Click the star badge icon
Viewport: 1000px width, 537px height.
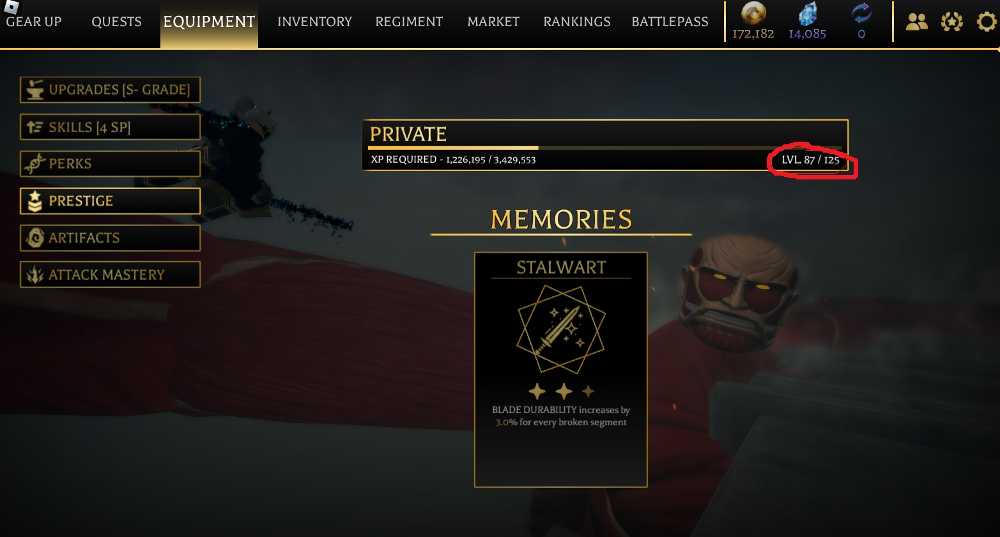coord(952,22)
